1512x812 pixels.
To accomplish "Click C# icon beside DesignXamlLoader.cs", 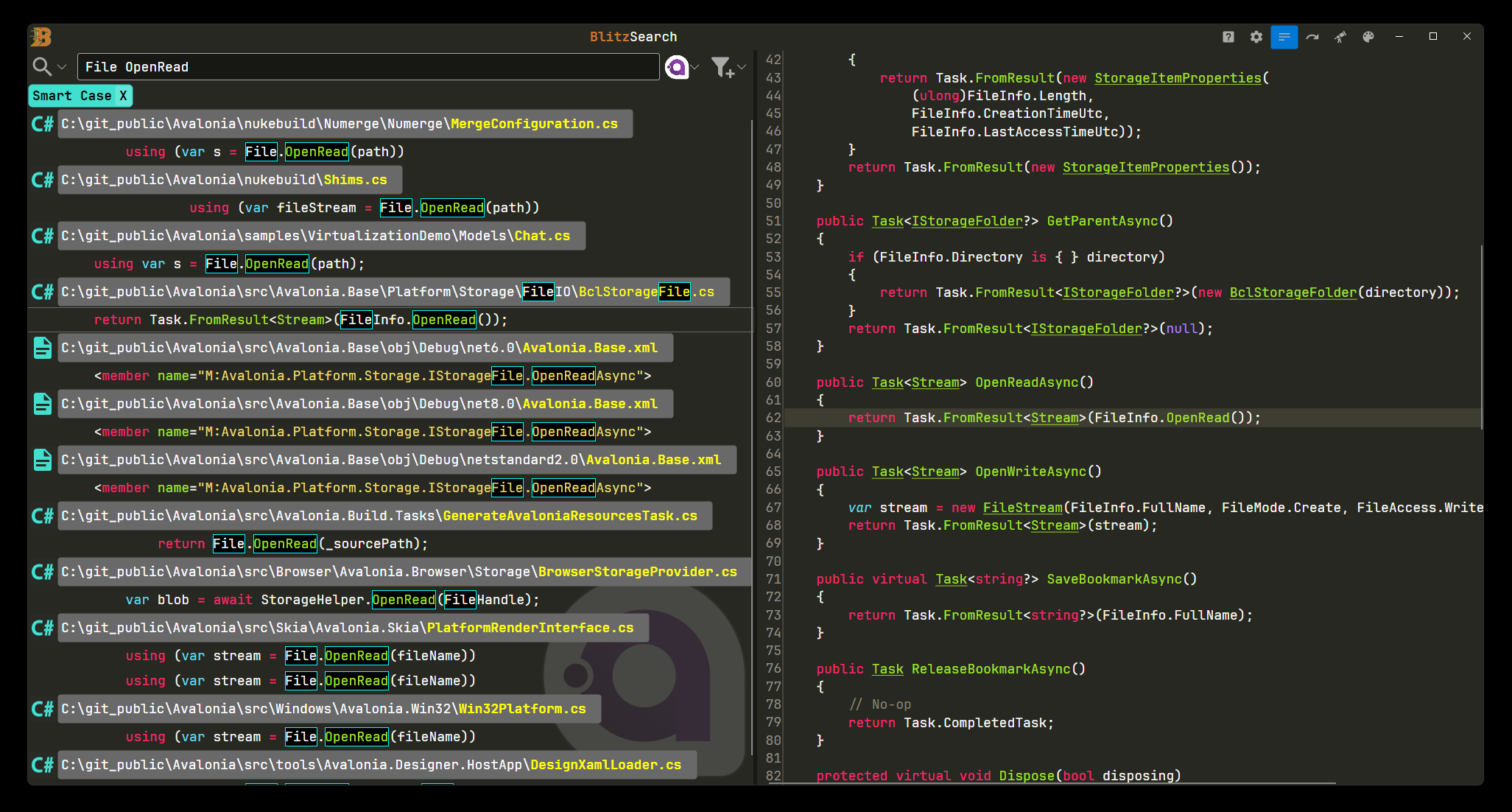I will (x=43, y=765).
